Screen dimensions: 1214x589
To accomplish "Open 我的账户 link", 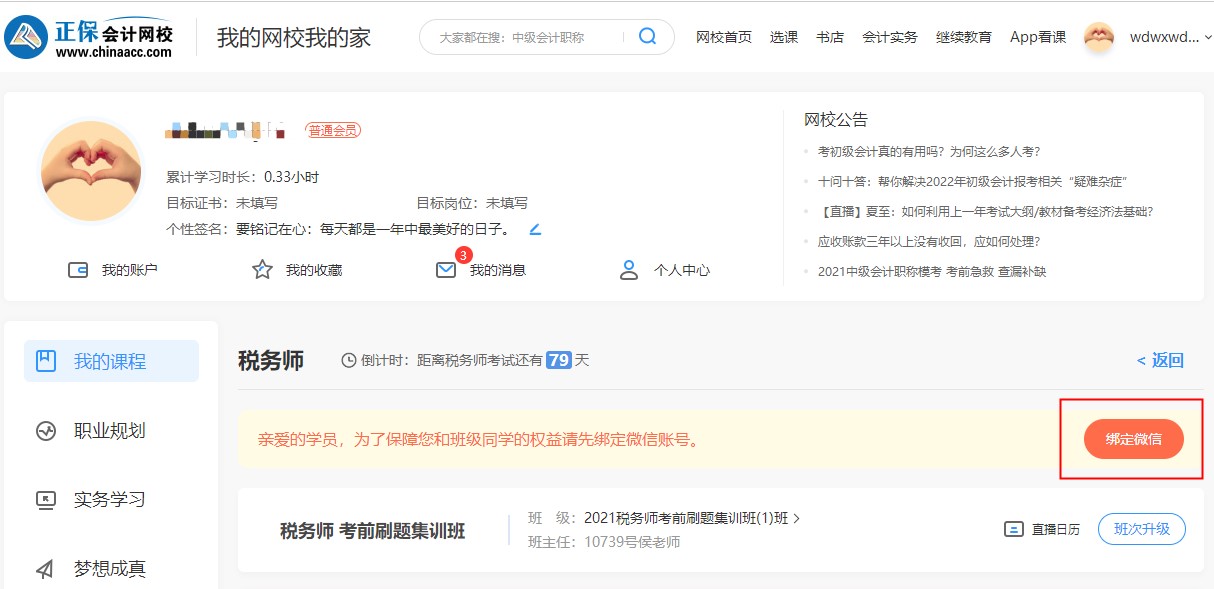I will 130,270.
